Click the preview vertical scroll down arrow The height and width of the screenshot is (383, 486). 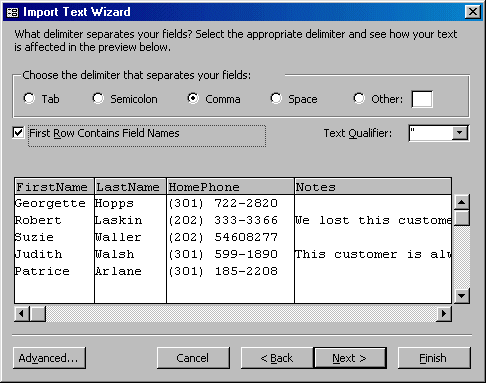click(x=462, y=296)
